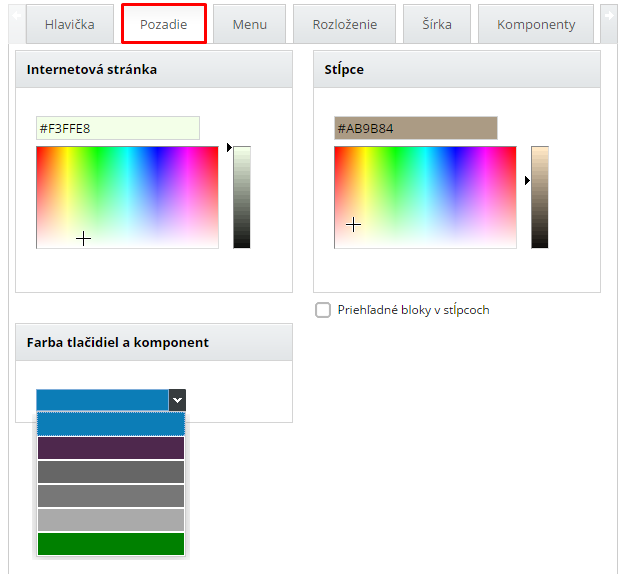The width and height of the screenshot is (622, 574).
Task: Click the Stĺpce brightness slider arrow
Action: coord(527,180)
